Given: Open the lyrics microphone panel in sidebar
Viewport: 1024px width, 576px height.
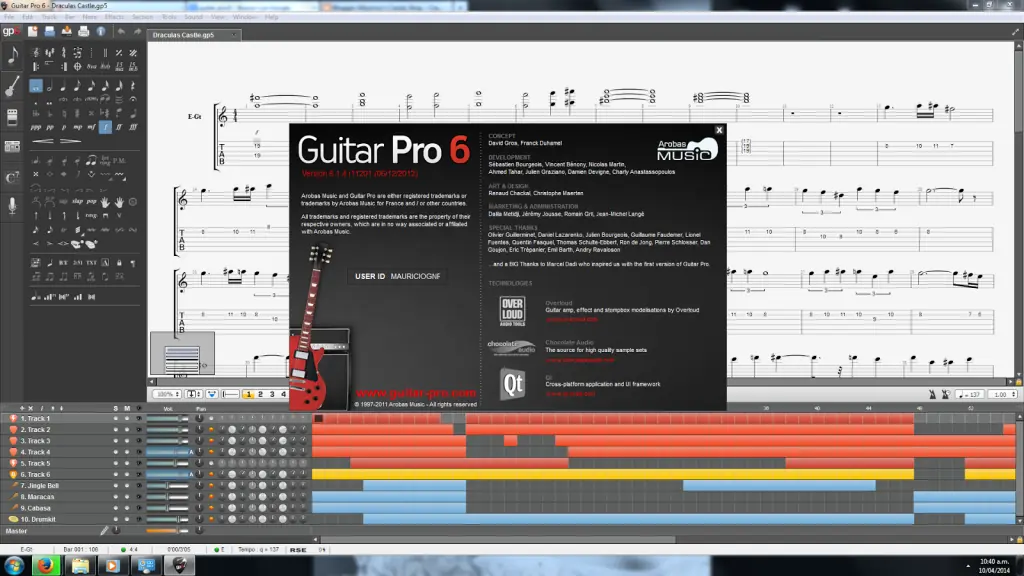Looking at the screenshot, I should pos(12,206).
